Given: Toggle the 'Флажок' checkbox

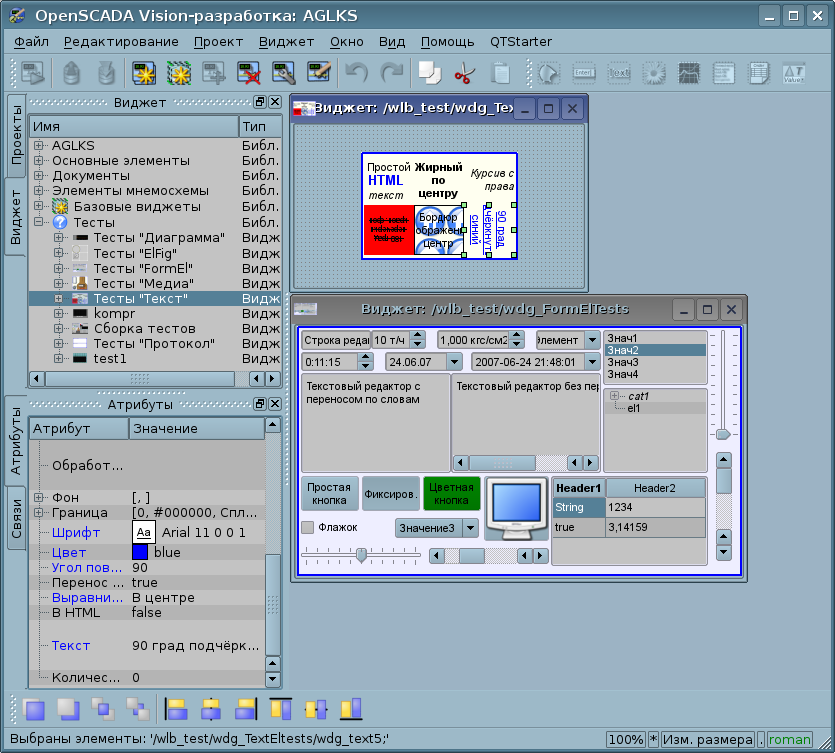Looking at the screenshot, I should [308, 527].
